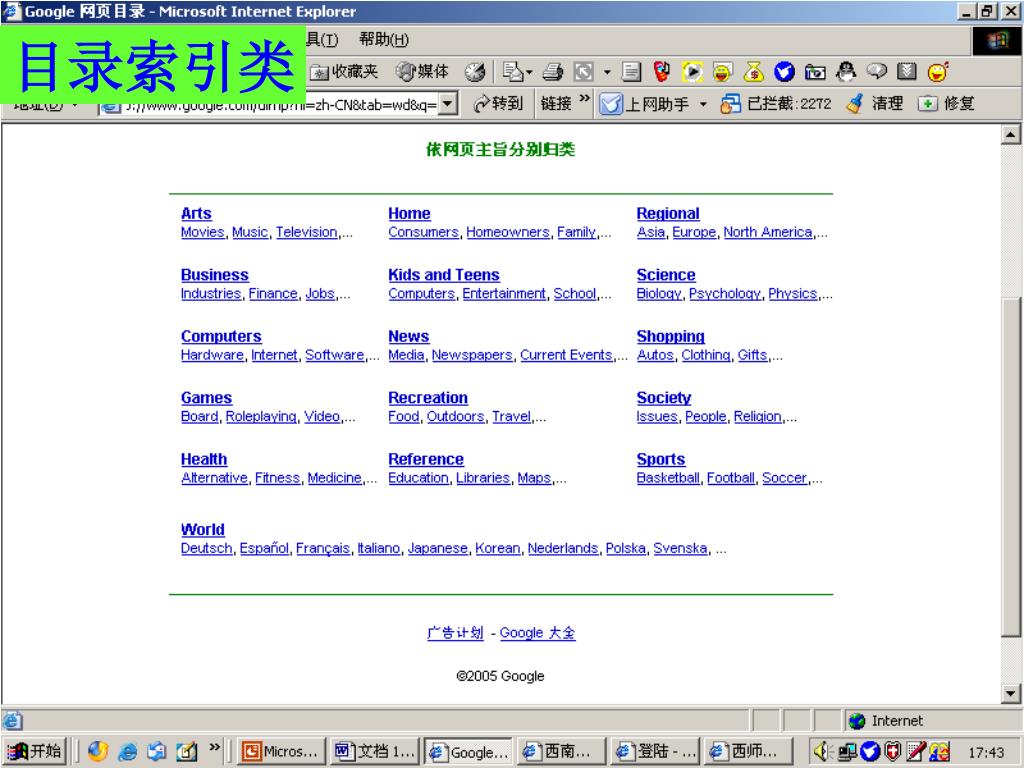The width and height of the screenshot is (1024, 768).
Task: Switch to 西南 taskbar window
Action: pos(560,752)
